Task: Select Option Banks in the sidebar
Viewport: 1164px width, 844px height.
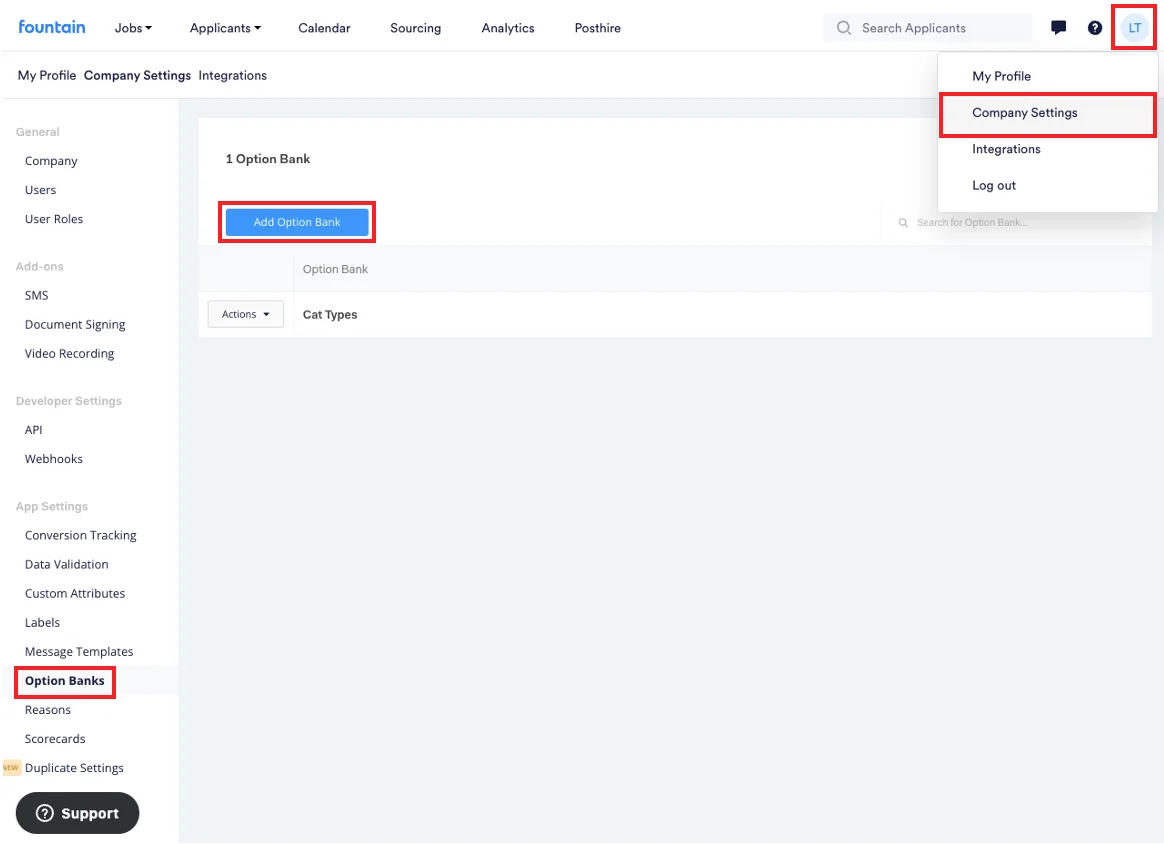Action: pyautogui.click(x=65, y=681)
